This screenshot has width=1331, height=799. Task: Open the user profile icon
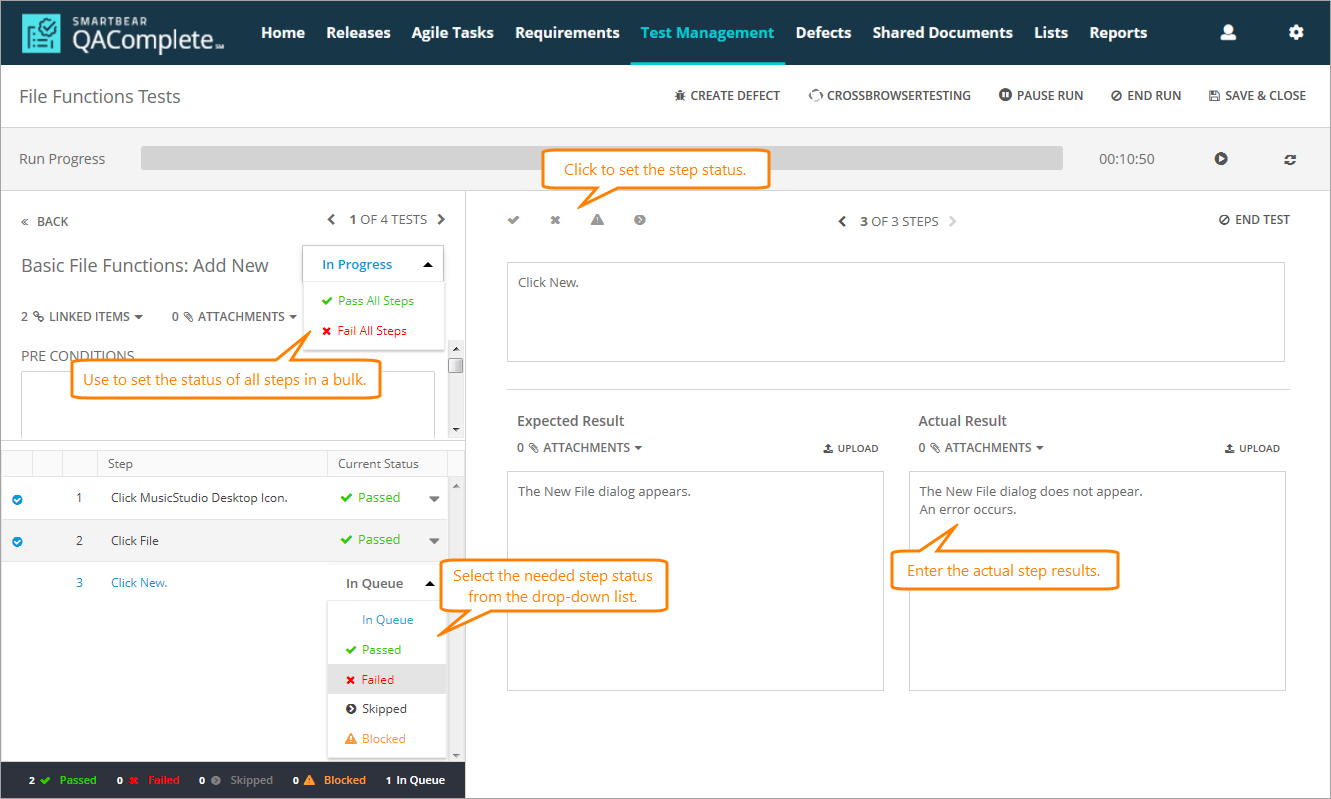point(1228,33)
